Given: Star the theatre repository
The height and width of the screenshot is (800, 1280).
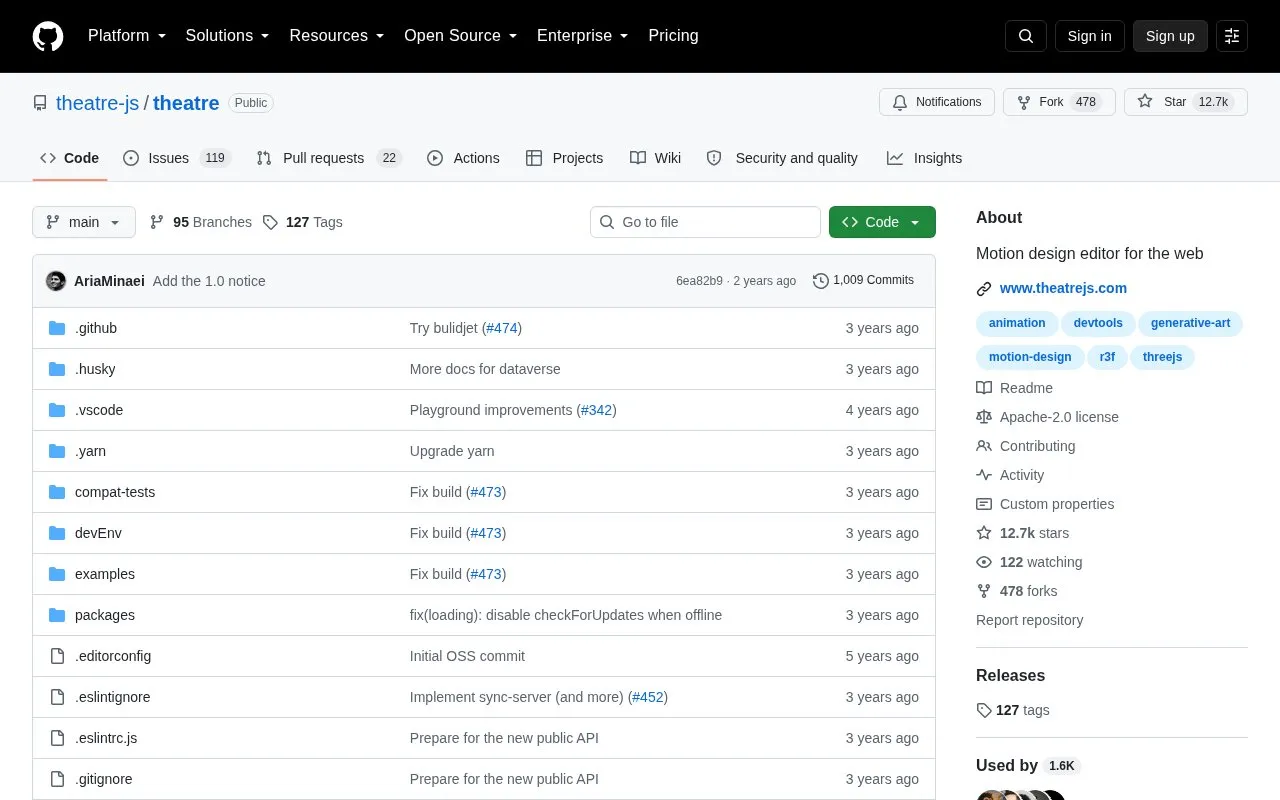Looking at the screenshot, I should 1186,102.
